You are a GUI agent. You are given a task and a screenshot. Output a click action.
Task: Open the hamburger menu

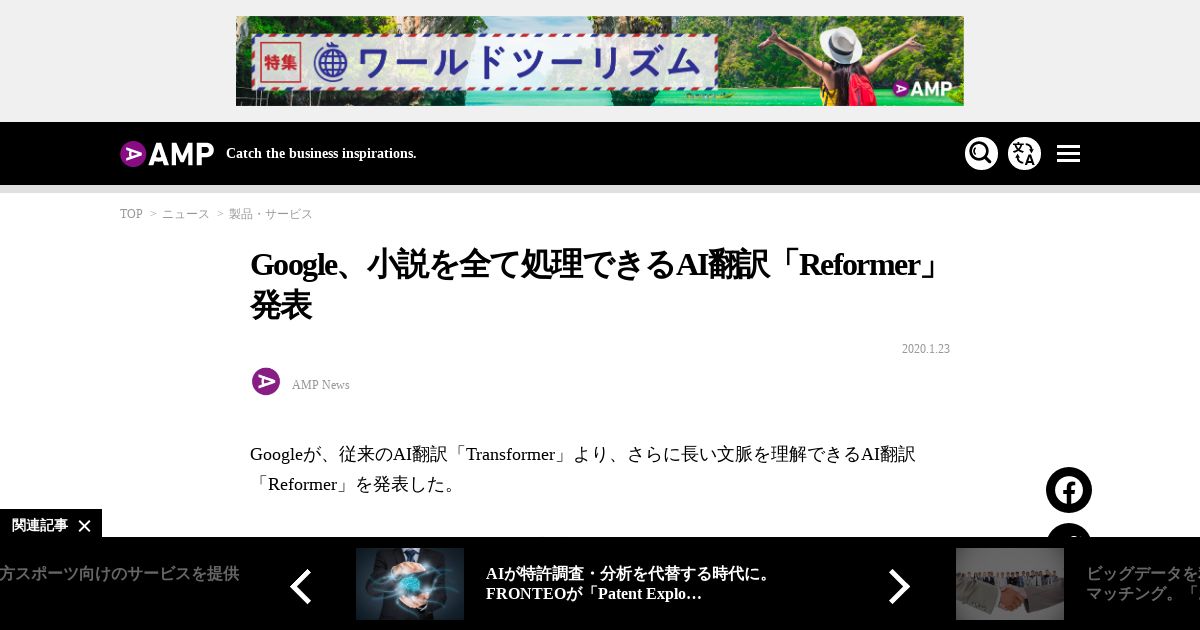click(x=1068, y=154)
